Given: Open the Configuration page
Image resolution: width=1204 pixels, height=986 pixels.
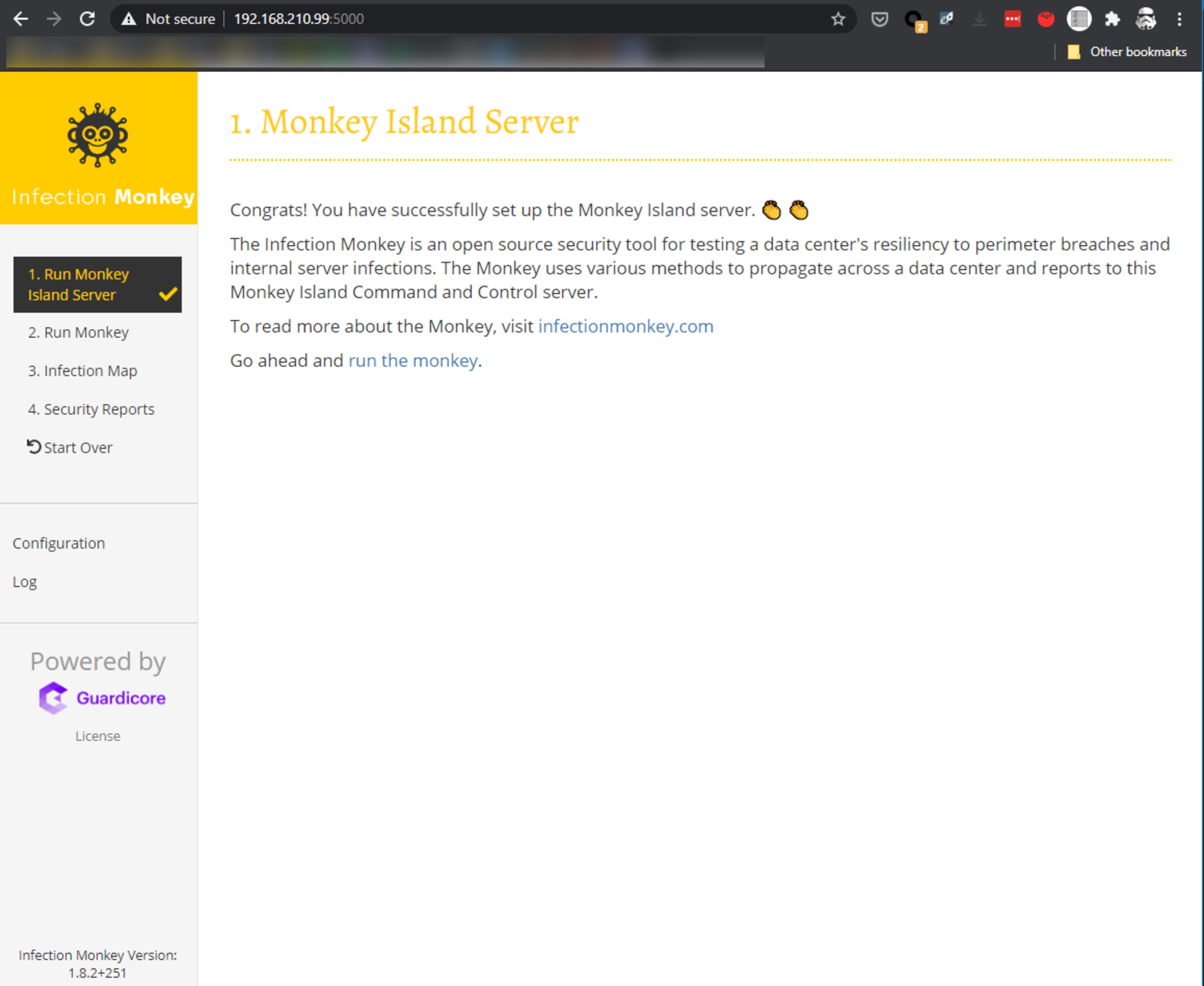Looking at the screenshot, I should click(x=58, y=543).
